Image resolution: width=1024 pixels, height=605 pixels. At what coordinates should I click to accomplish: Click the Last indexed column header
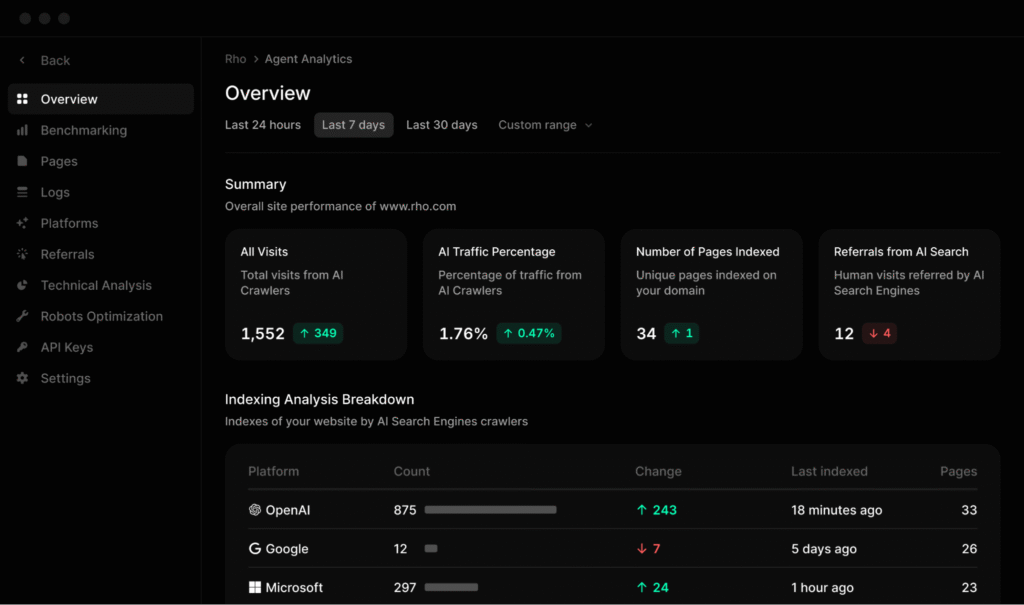click(x=829, y=471)
